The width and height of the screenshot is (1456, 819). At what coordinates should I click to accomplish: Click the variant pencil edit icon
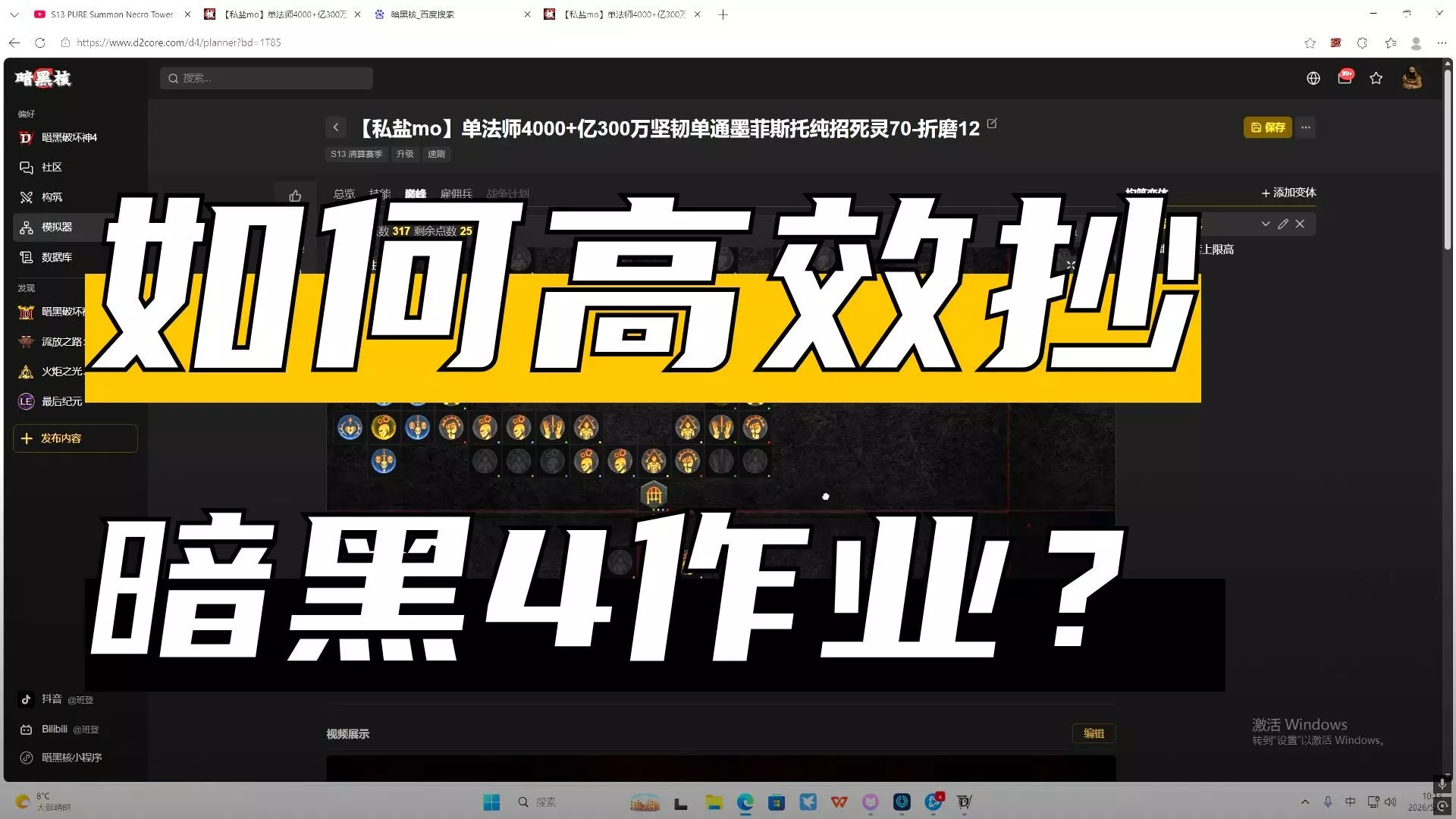pos(1283,224)
